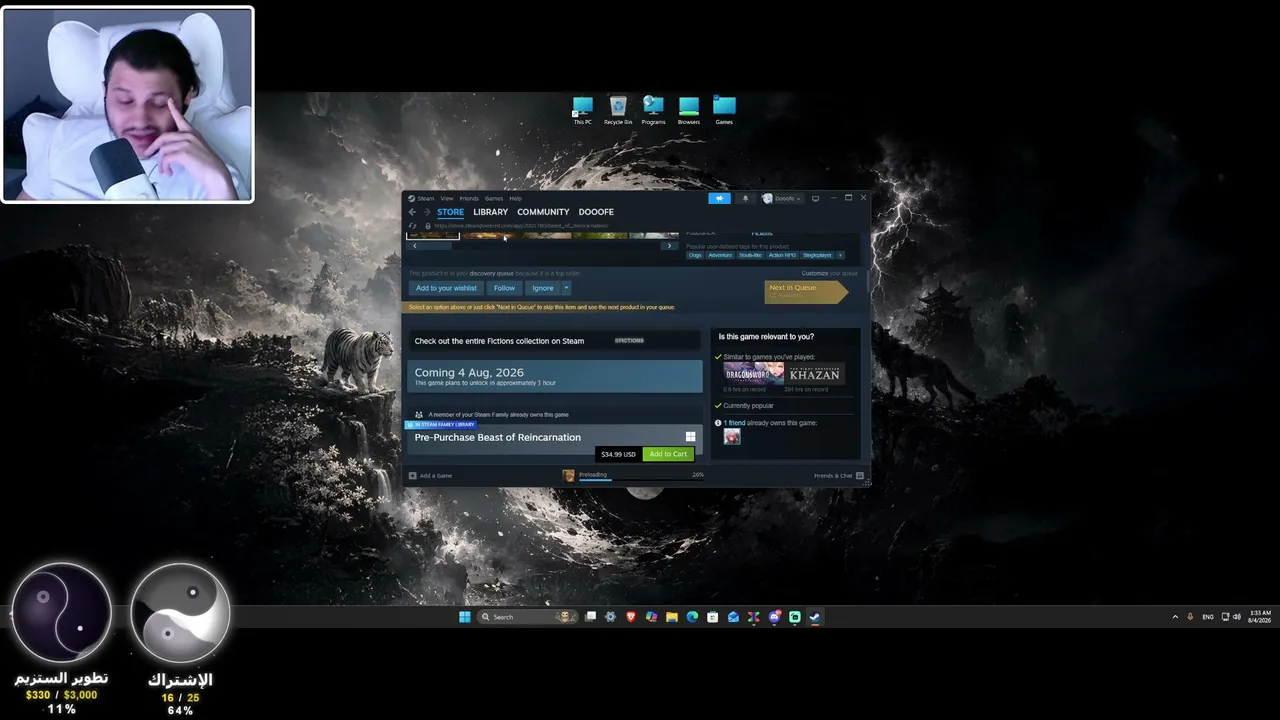
Task: Open File Explorer from the taskbar
Action: coord(672,617)
